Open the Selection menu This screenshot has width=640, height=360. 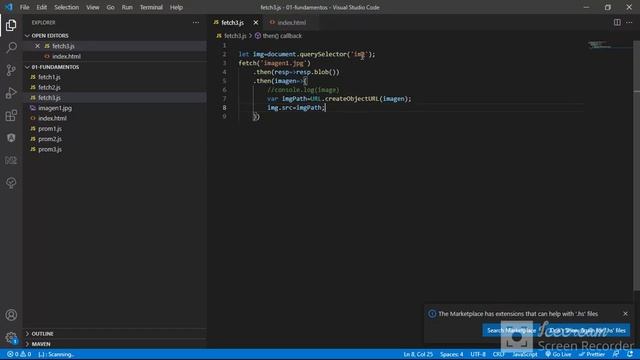67,7
